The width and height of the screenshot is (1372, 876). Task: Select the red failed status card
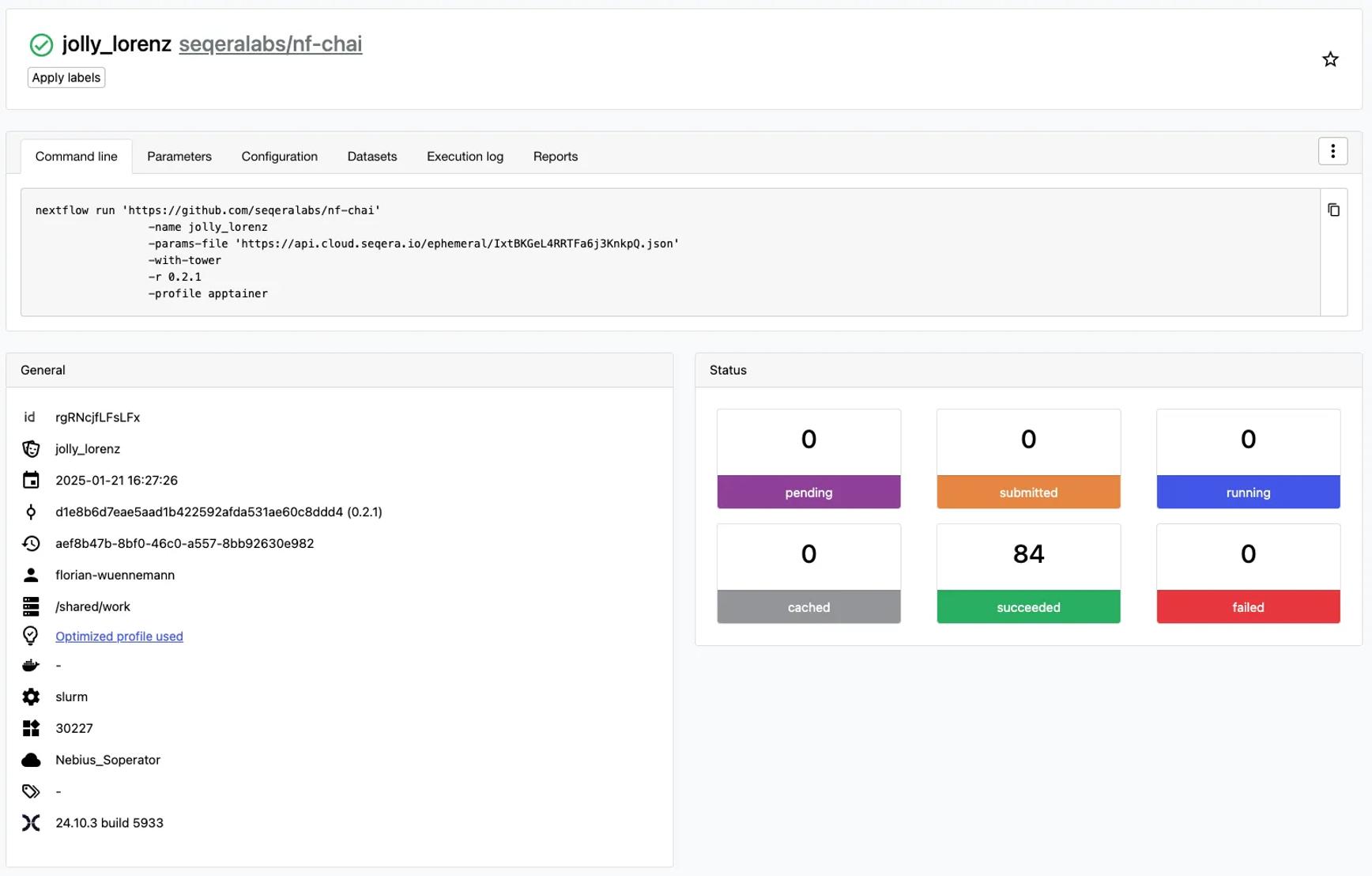[x=1248, y=574]
